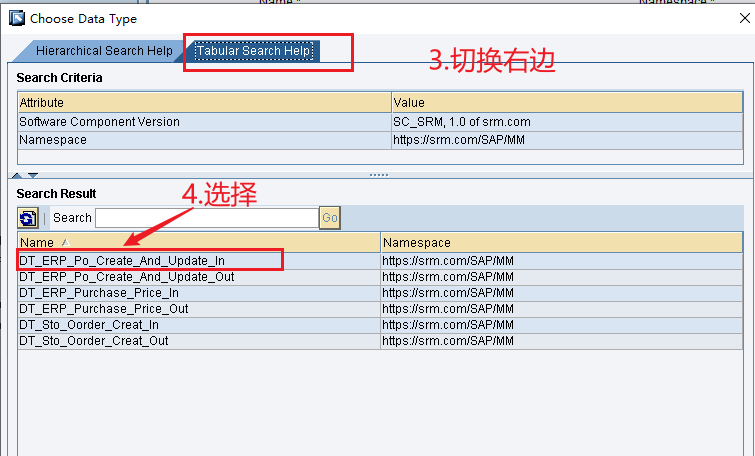
Task: Click namespace cell for DT_ERP_Purchase_Price_In
Action: tap(562, 293)
